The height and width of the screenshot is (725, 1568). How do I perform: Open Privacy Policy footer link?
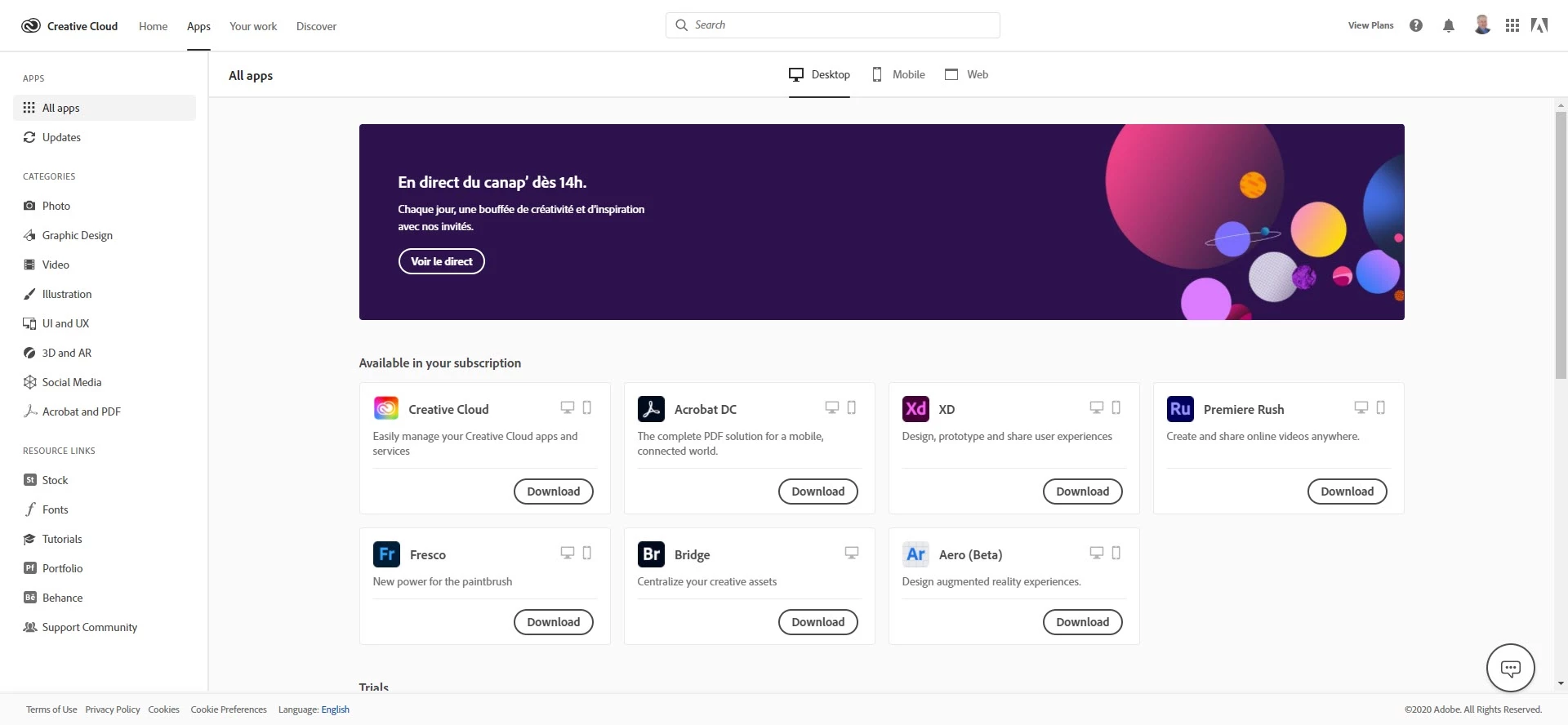pyautogui.click(x=113, y=709)
